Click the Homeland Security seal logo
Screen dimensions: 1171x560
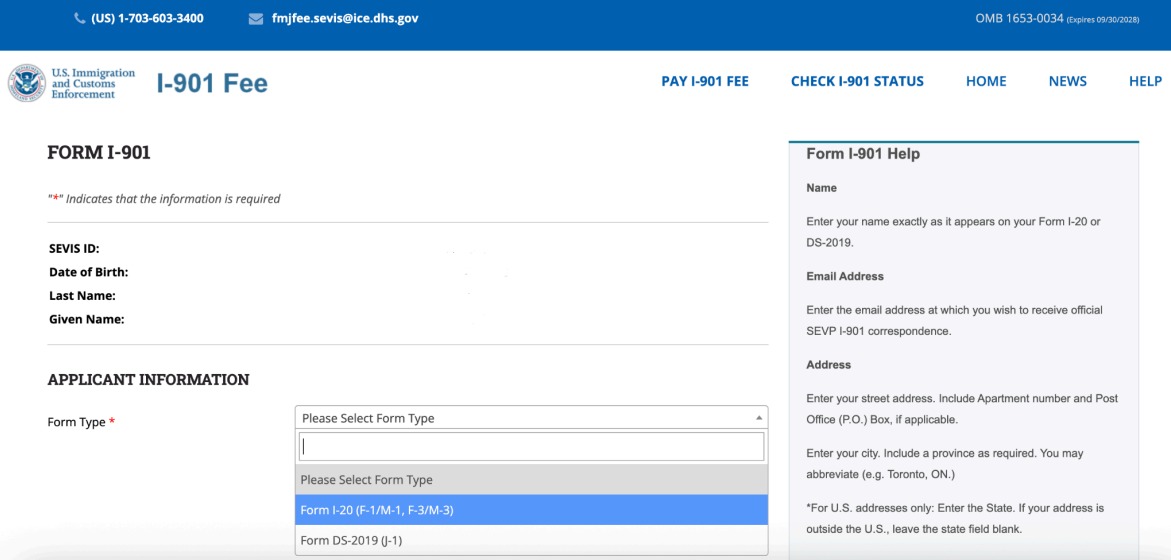pyautogui.click(x=27, y=82)
